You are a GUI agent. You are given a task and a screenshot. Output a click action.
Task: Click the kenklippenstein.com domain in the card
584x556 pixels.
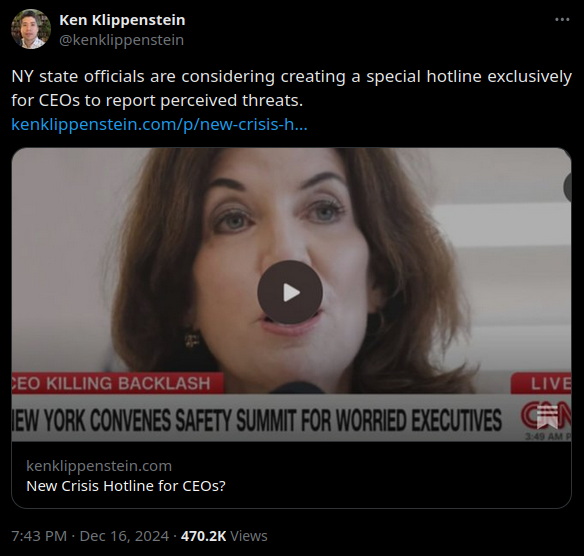tap(99, 466)
